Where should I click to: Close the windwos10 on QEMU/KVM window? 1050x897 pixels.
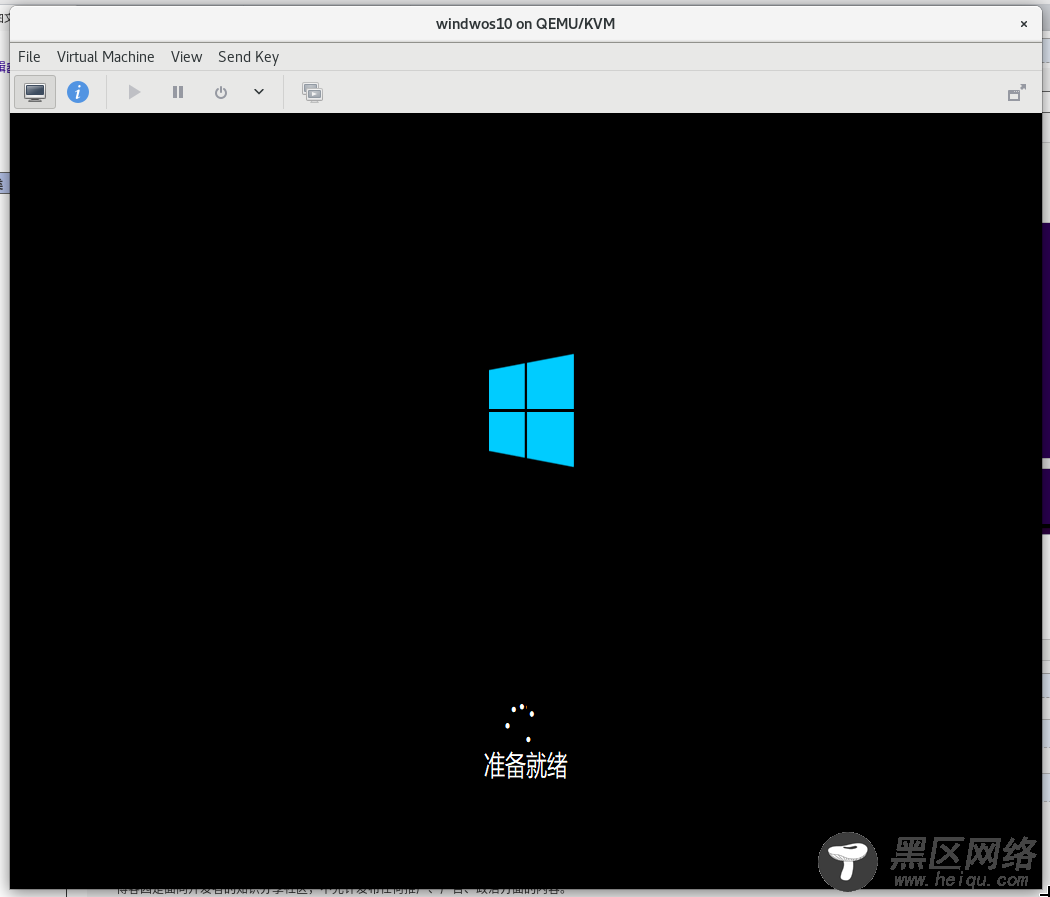[1023, 24]
